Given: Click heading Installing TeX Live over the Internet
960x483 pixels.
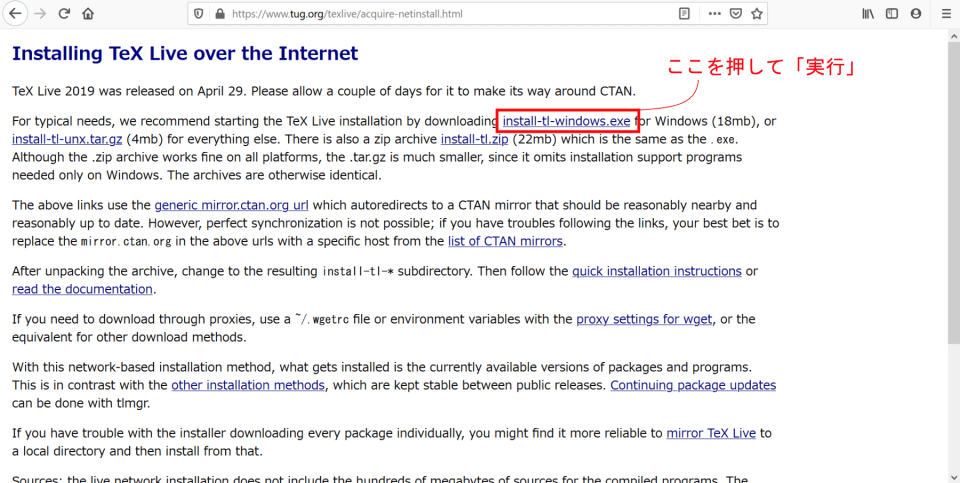Looking at the screenshot, I should point(185,53).
